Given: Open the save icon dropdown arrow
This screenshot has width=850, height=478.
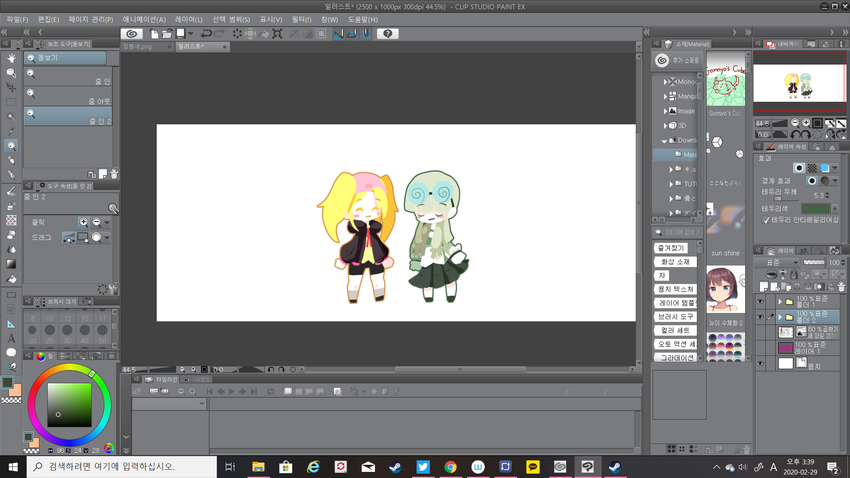Looking at the screenshot, I should click(190, 34).
